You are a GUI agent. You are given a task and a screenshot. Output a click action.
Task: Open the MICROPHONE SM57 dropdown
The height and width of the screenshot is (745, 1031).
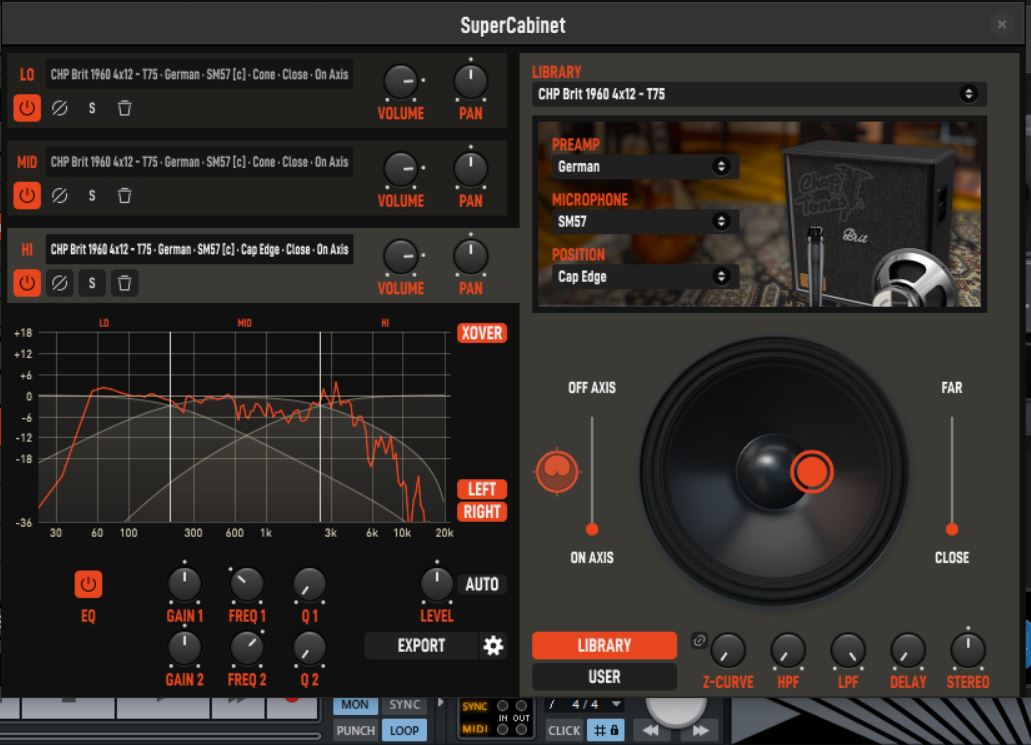(x=645, y=222)
